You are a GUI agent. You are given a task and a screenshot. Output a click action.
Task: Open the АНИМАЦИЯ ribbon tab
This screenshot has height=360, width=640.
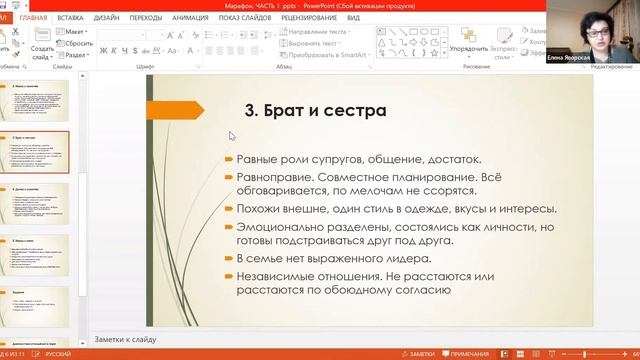[190, 18]
